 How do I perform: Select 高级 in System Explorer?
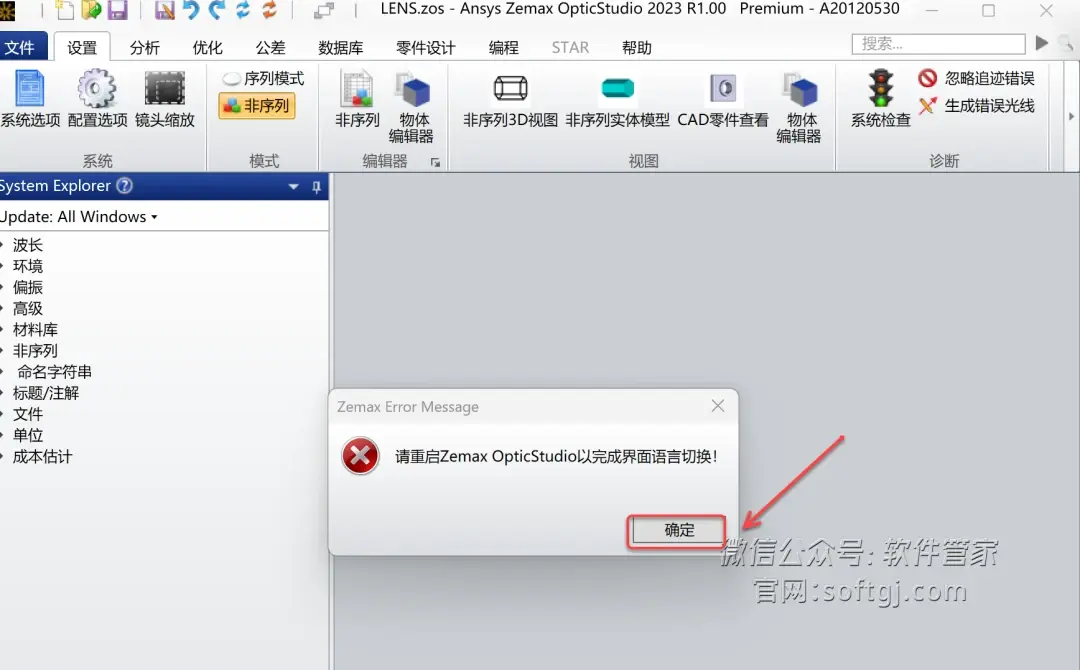click(x=28, y=308)
